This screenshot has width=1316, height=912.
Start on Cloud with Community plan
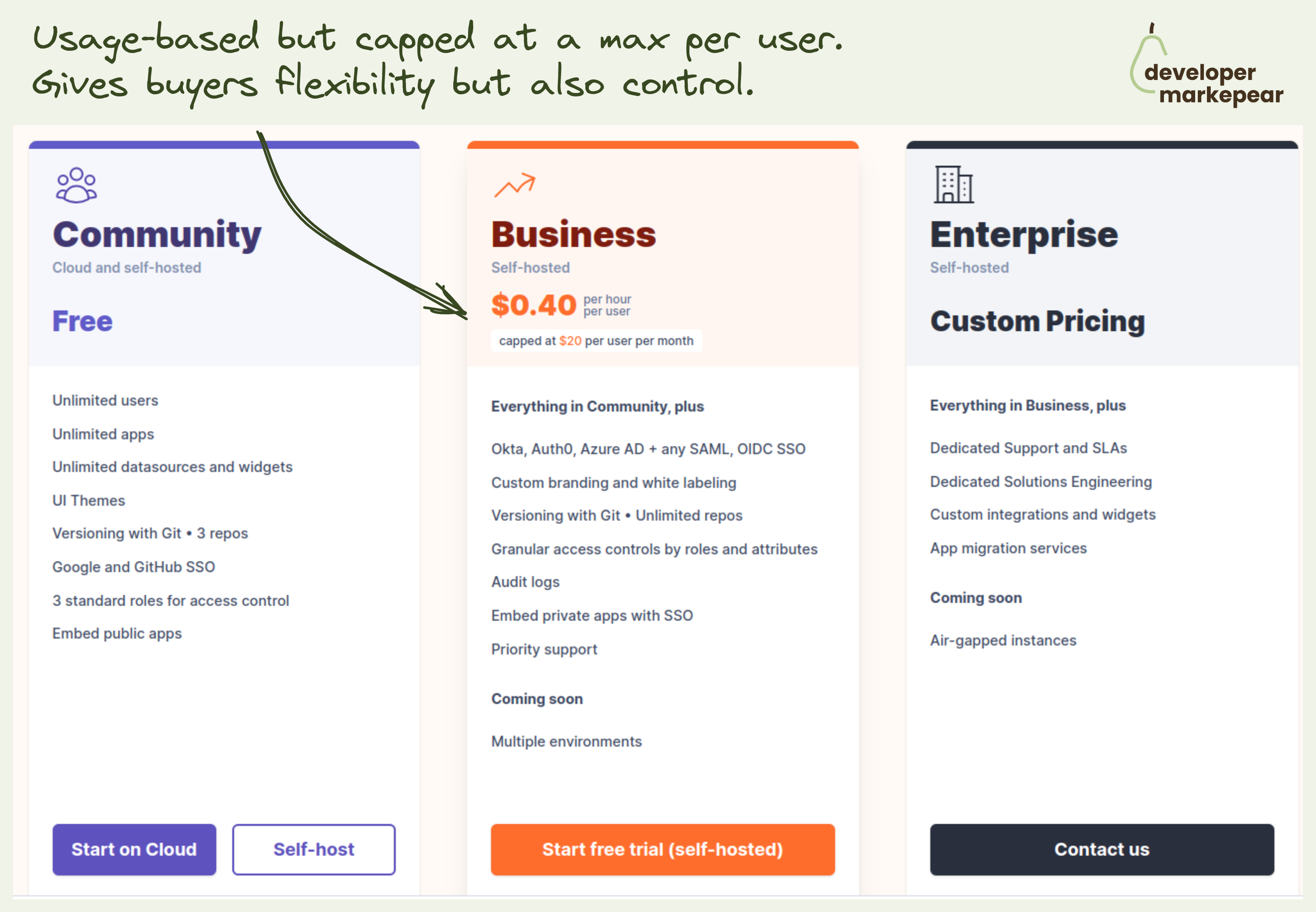pos(134,849)
